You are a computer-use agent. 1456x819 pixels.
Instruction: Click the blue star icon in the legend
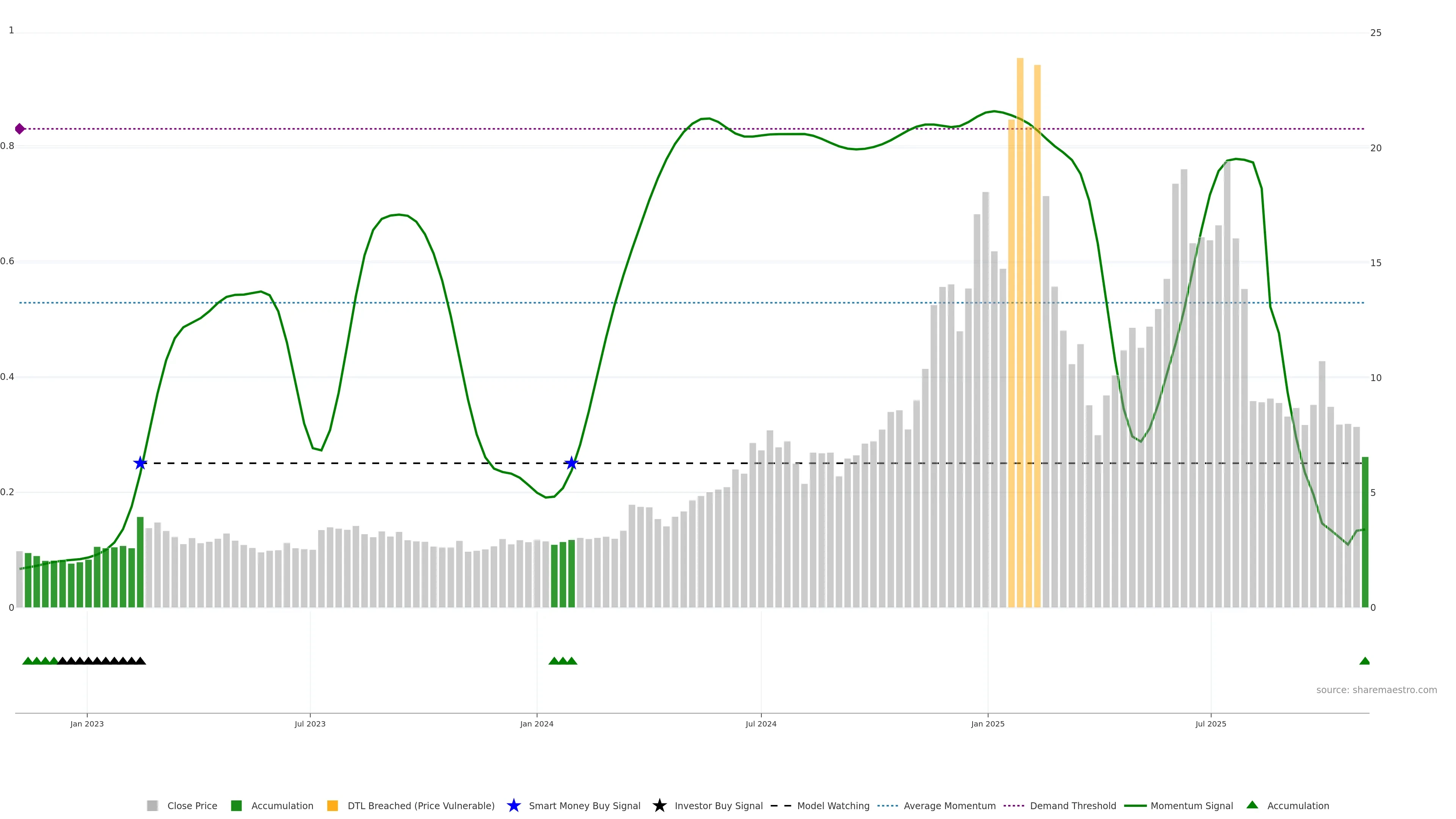pyautogui.click(x=513, y=805)
